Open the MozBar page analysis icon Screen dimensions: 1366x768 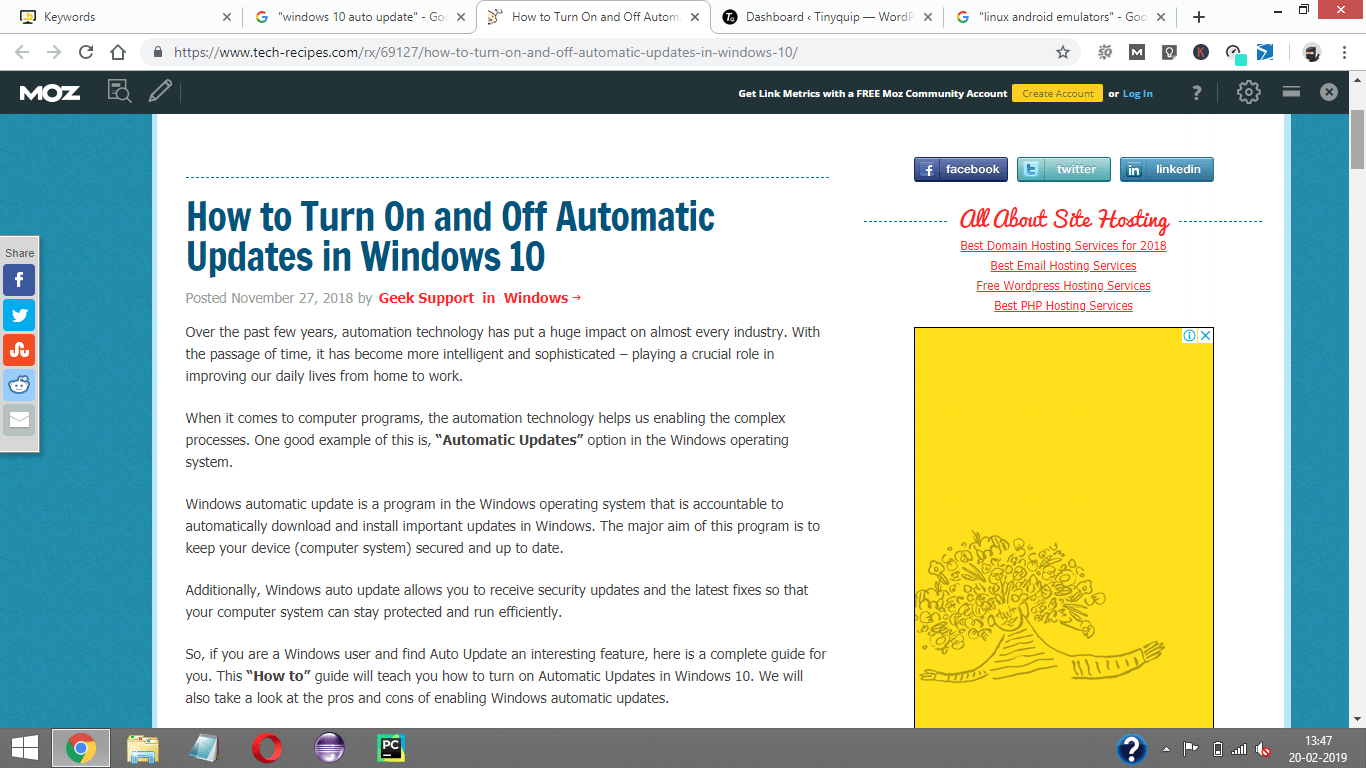click(119, 92)
